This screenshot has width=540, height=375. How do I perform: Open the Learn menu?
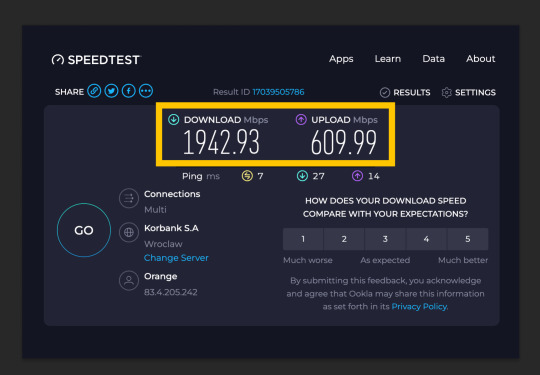tap(388, 59)
